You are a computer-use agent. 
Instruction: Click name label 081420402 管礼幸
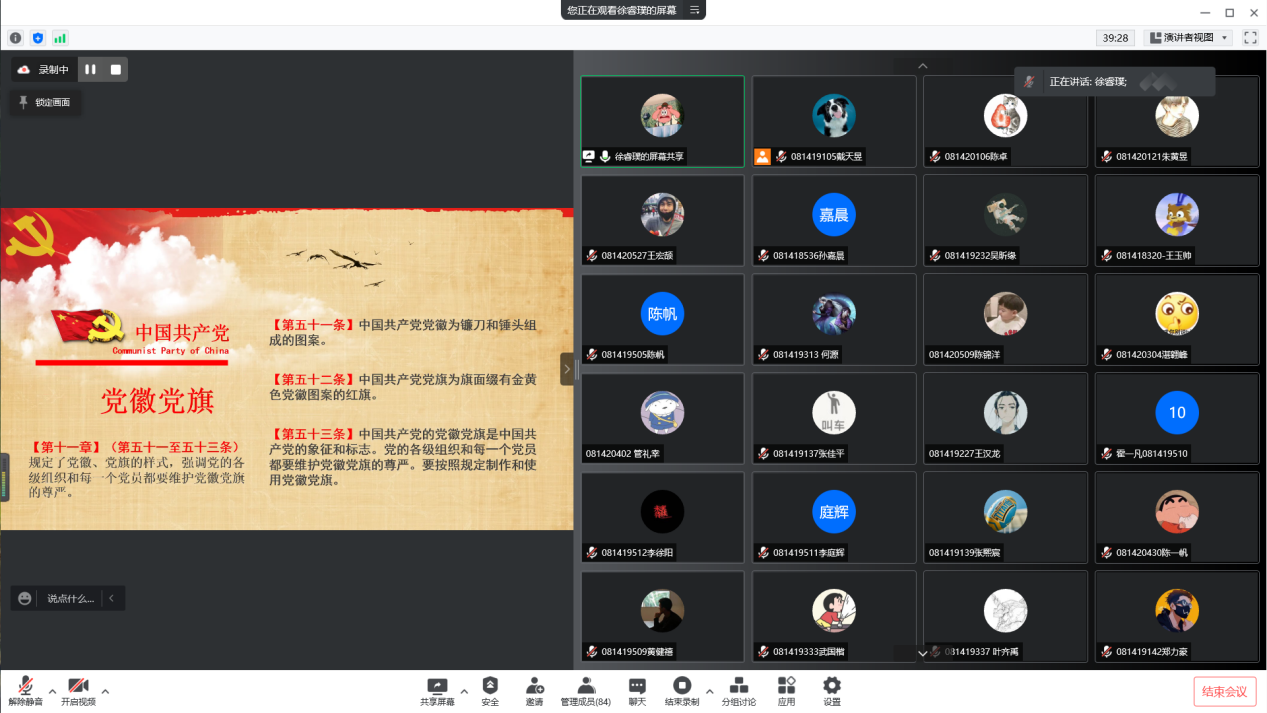coord(624,454)
